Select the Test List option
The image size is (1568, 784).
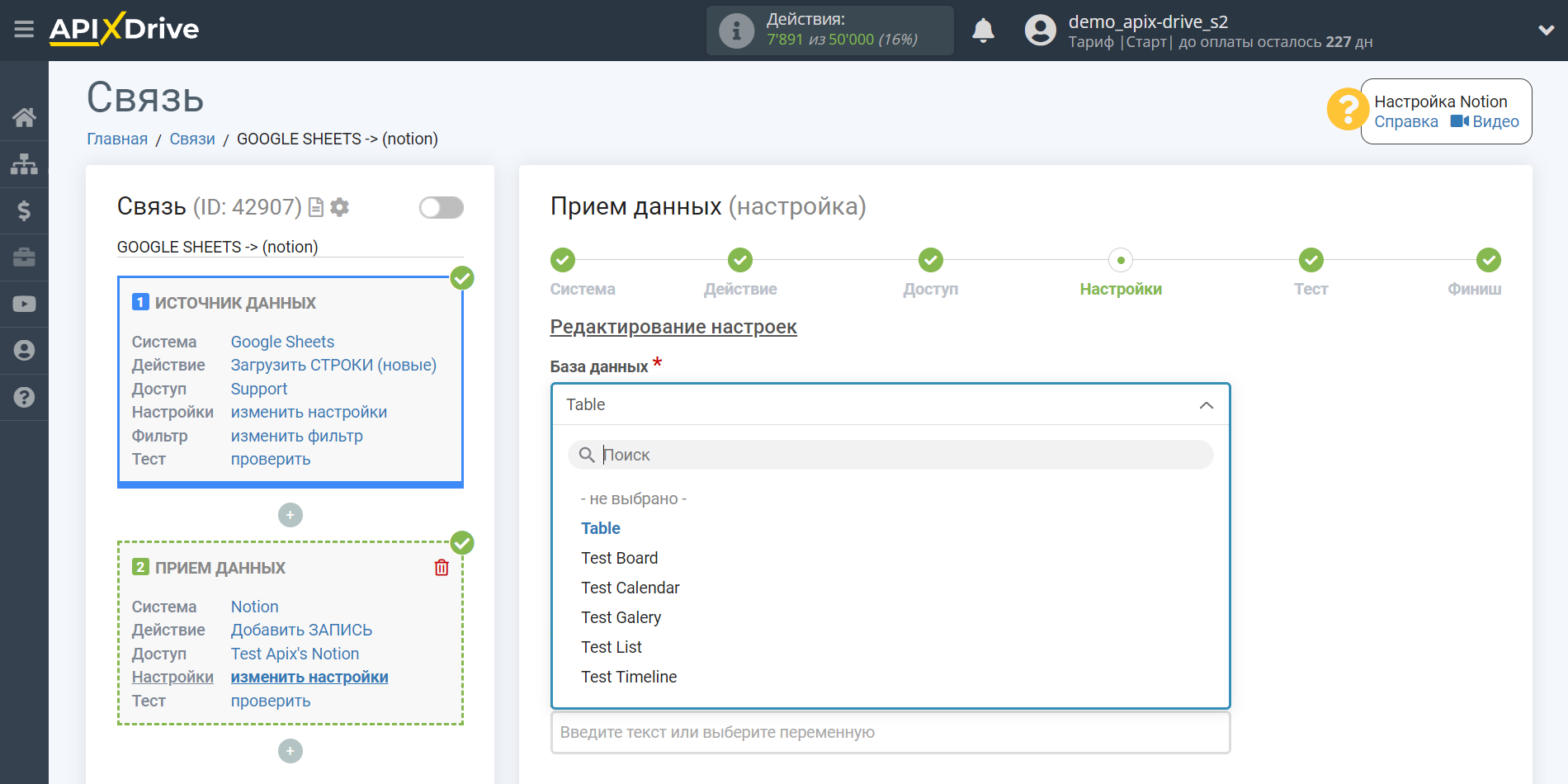coord(612,647)
